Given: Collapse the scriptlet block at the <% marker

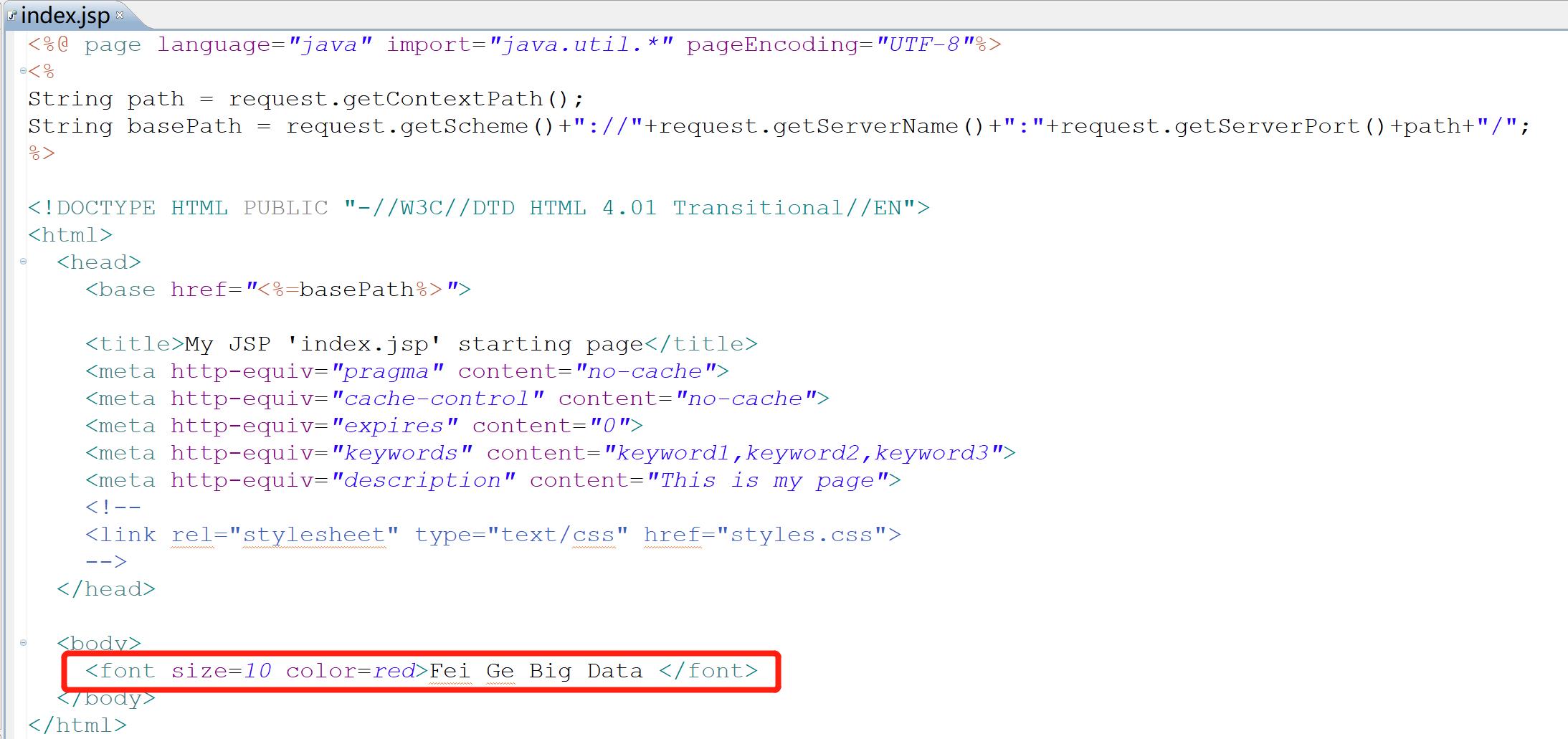Looking at the screenshot, I should pyautogui.click(x=23, y=71).
